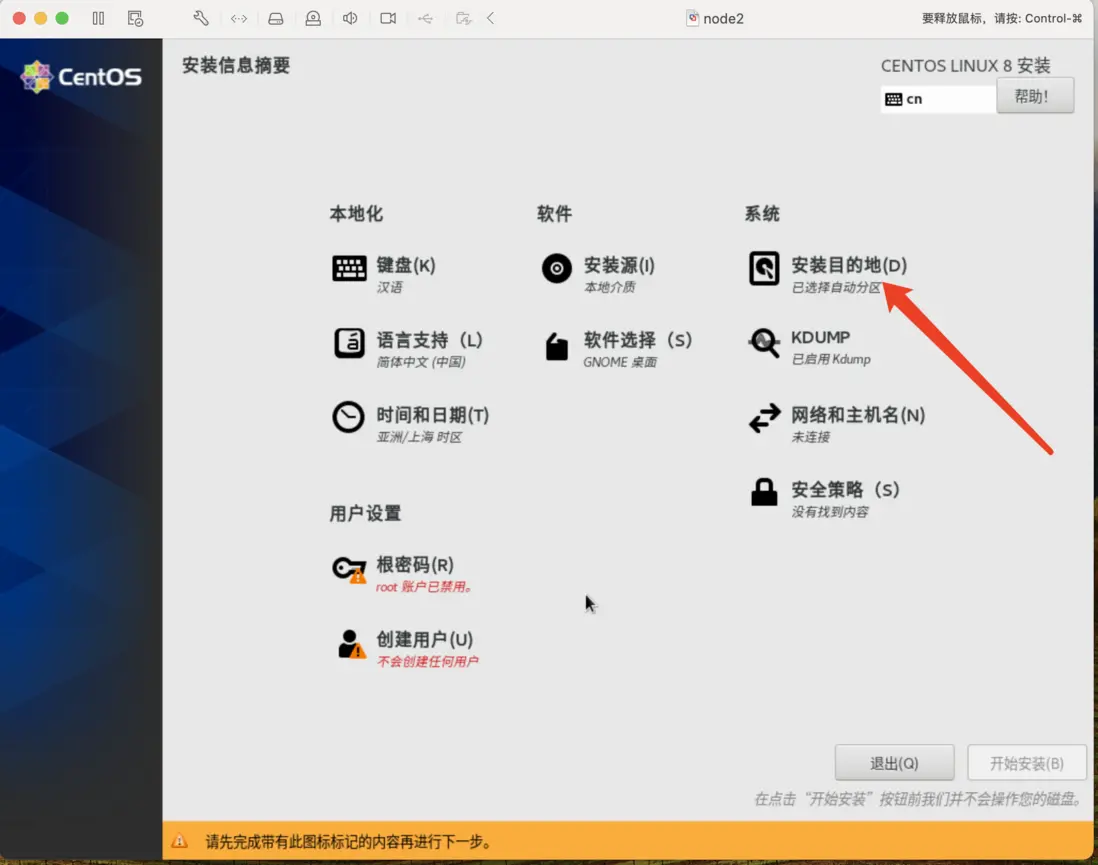1098x865 pixels.
Task: Open the 安全策略 (S) lock icon
Action: point(764,492)
